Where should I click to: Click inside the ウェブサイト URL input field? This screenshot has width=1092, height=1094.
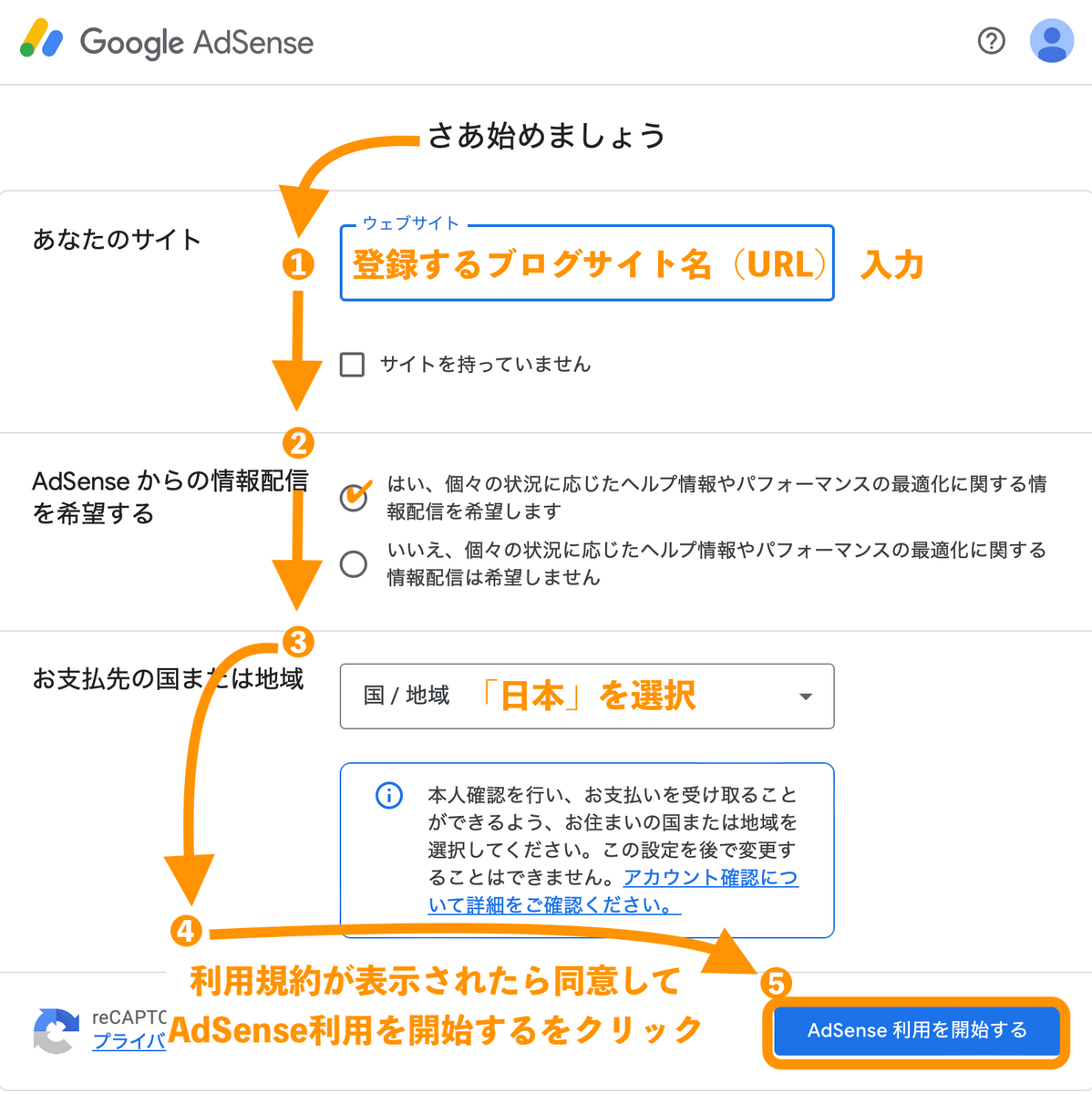coord(586,263)
